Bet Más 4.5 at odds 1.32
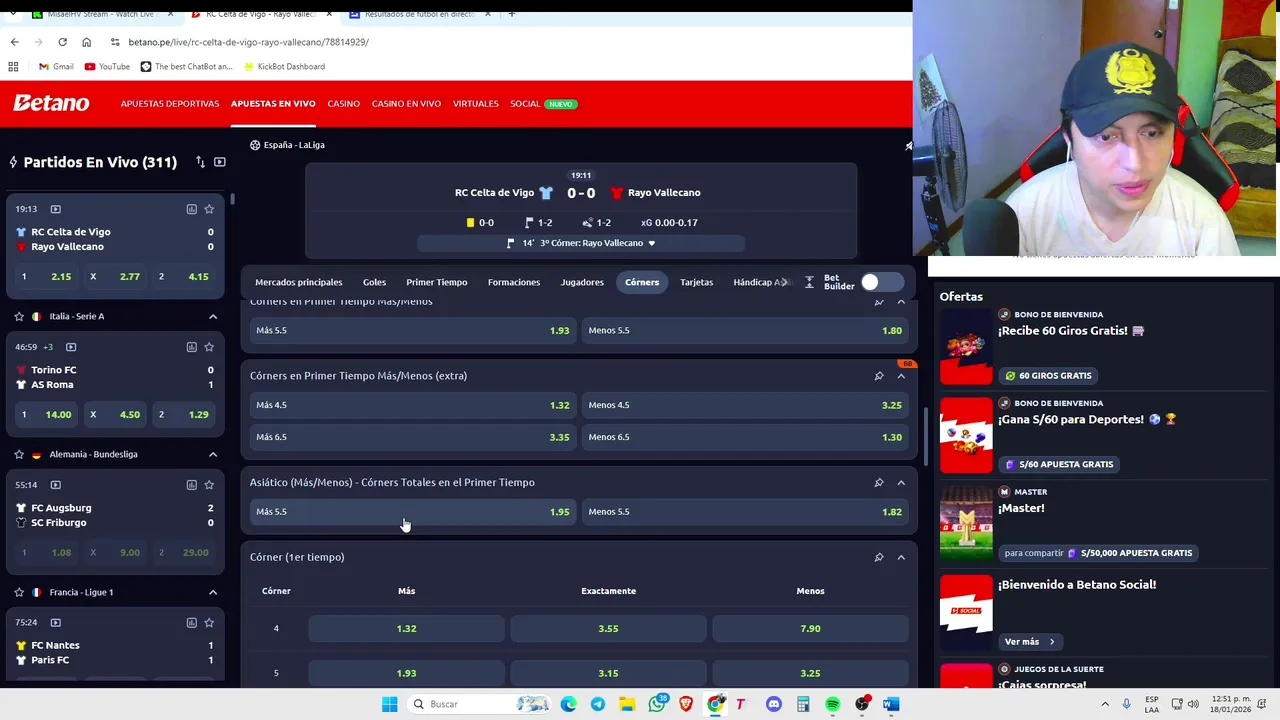The image size is (1280, 720). pos(412,405)
